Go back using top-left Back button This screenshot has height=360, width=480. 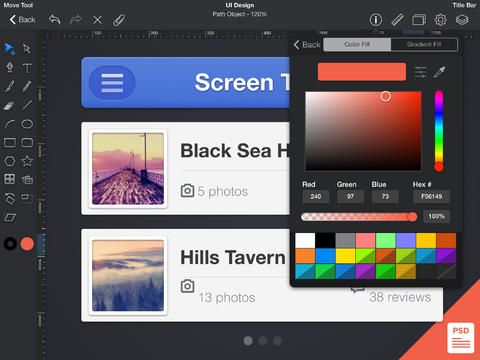point(23,20)
